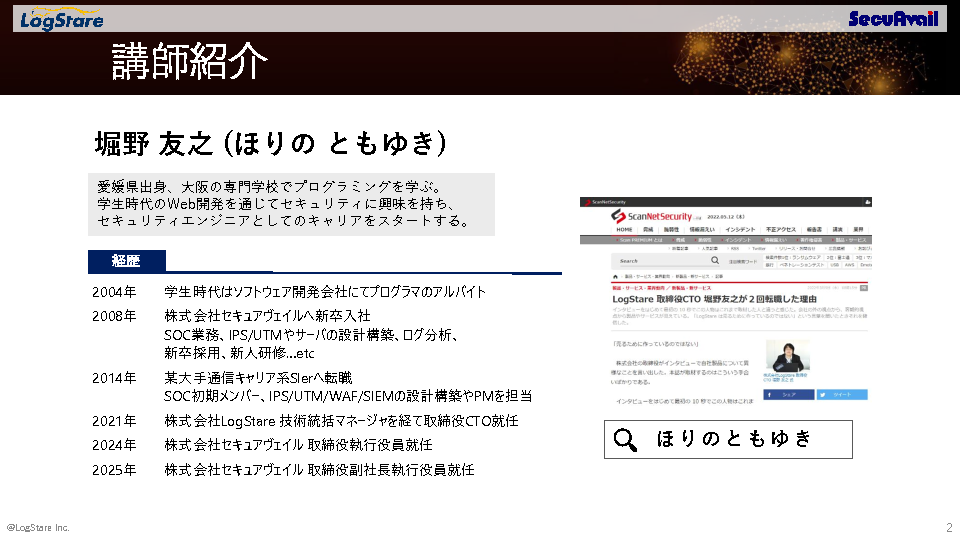960x540 pixels.
Task: Click the LogStare logo in the header
Action: coord(61,19)
